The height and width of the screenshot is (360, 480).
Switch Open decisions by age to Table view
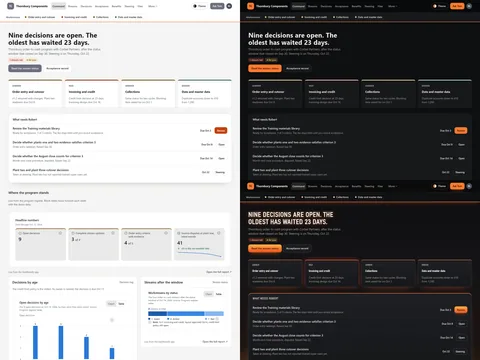pos(121,304)
